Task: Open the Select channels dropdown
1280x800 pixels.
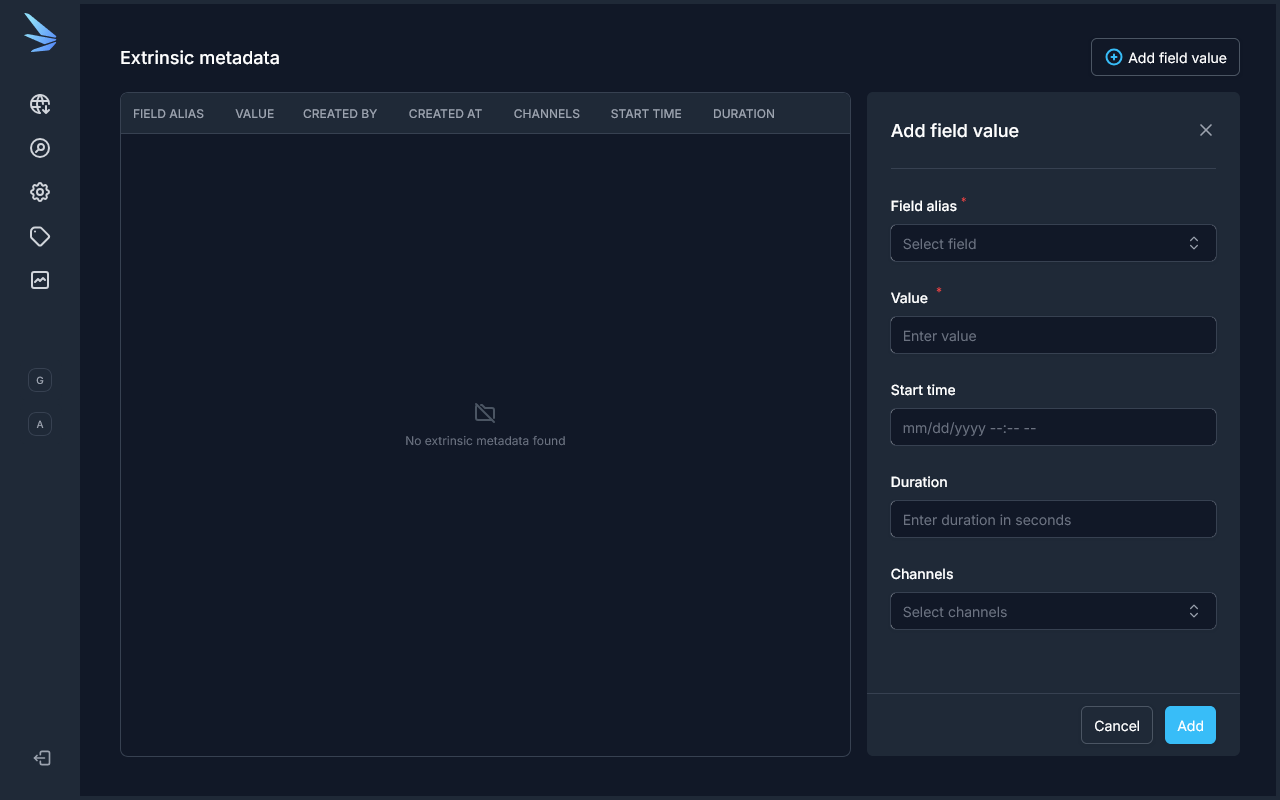Action: click(1053, 611)
